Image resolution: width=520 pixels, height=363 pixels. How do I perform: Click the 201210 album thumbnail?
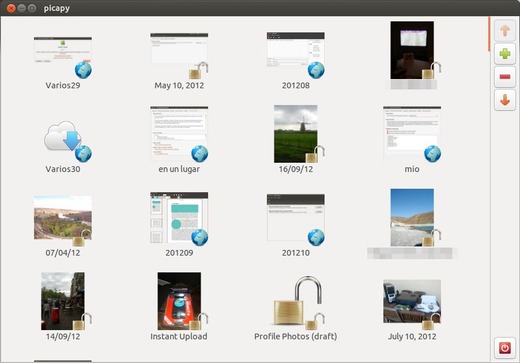pyautogui.click(x=296, y=217)
